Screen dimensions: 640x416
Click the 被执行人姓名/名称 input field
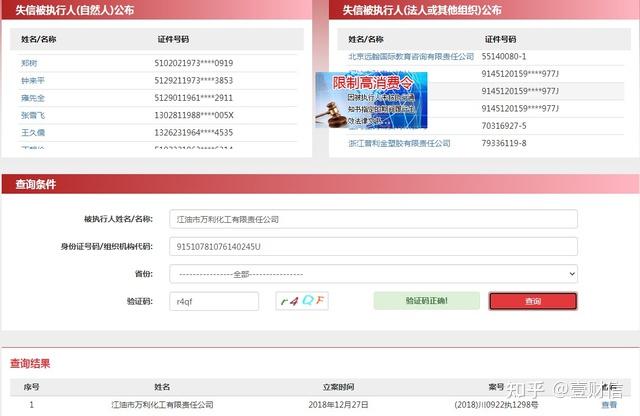373,219
